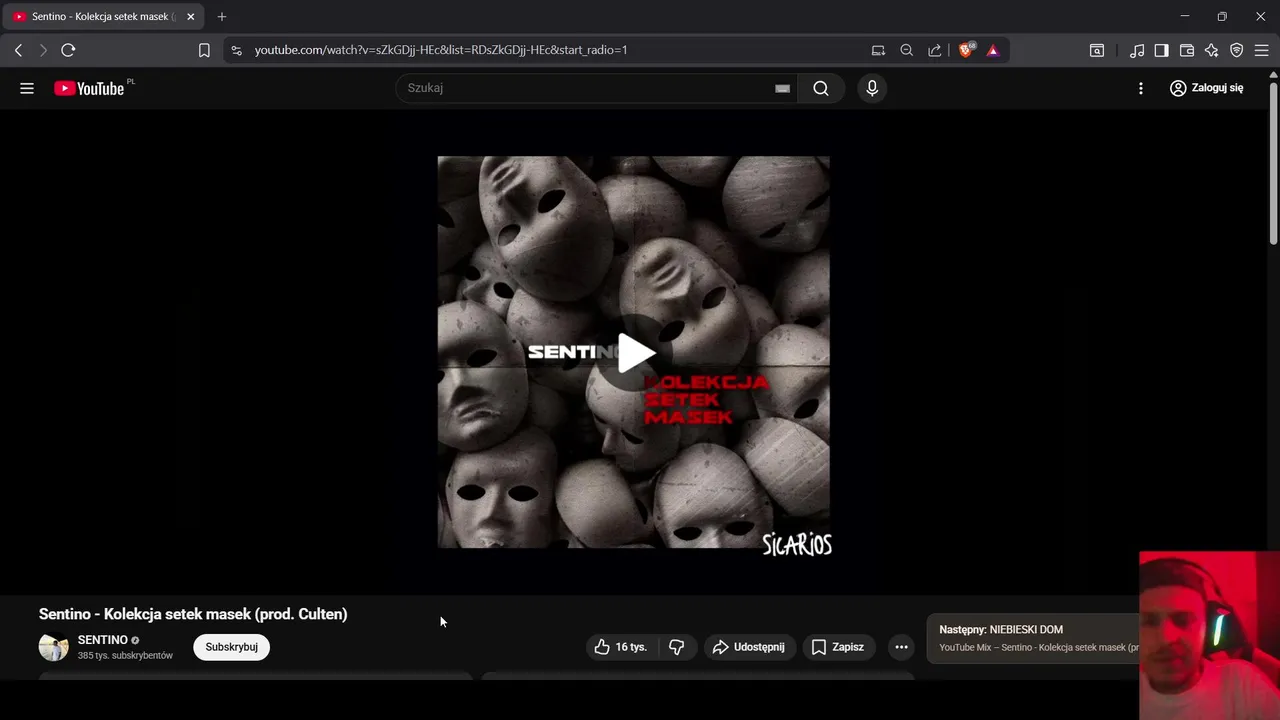1280x720 pixels.
Task: Click the 385 tys. subskrybentów text
Action: coord(125,656)
